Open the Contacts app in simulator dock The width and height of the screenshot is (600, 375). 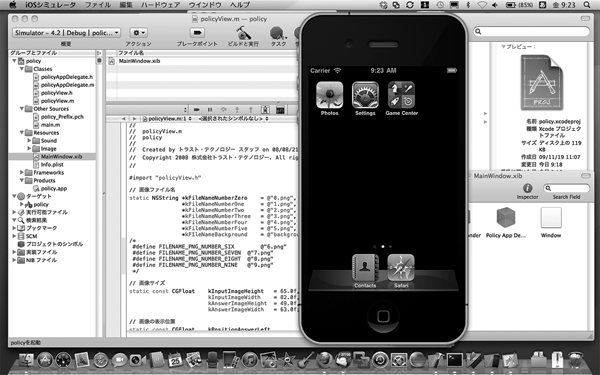365,268
